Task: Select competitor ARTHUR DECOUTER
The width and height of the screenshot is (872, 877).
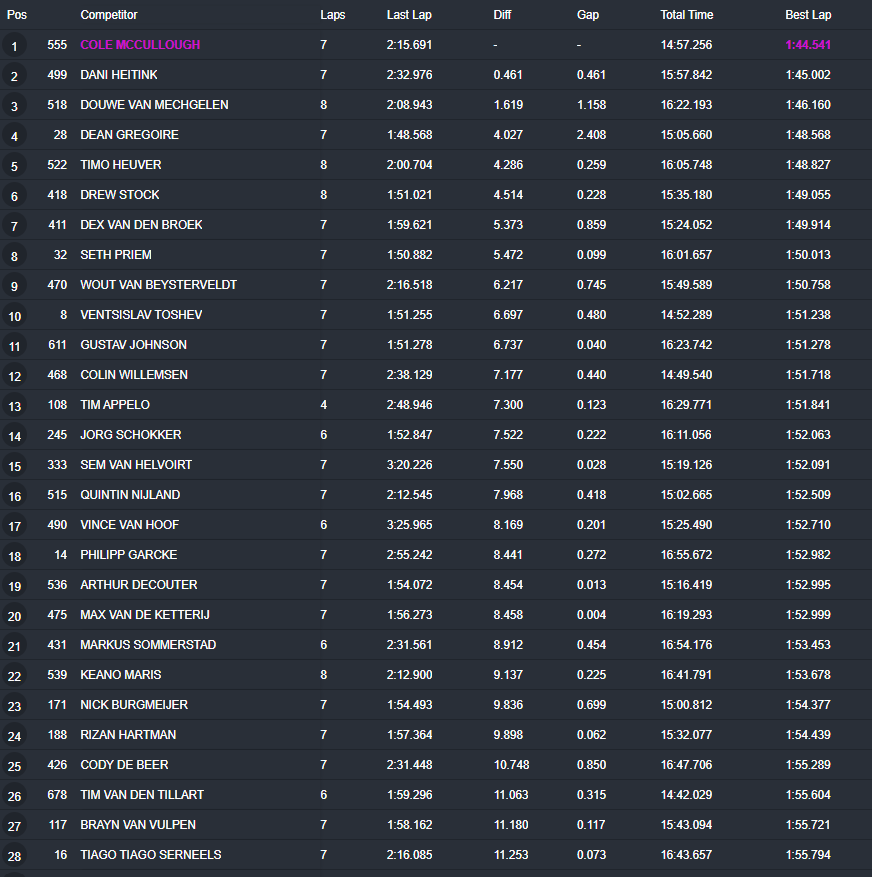Action: click(139, 585)
